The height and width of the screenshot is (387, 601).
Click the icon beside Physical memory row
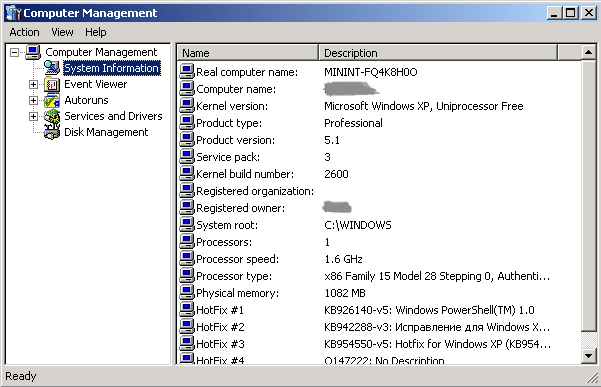click(187, 292)
